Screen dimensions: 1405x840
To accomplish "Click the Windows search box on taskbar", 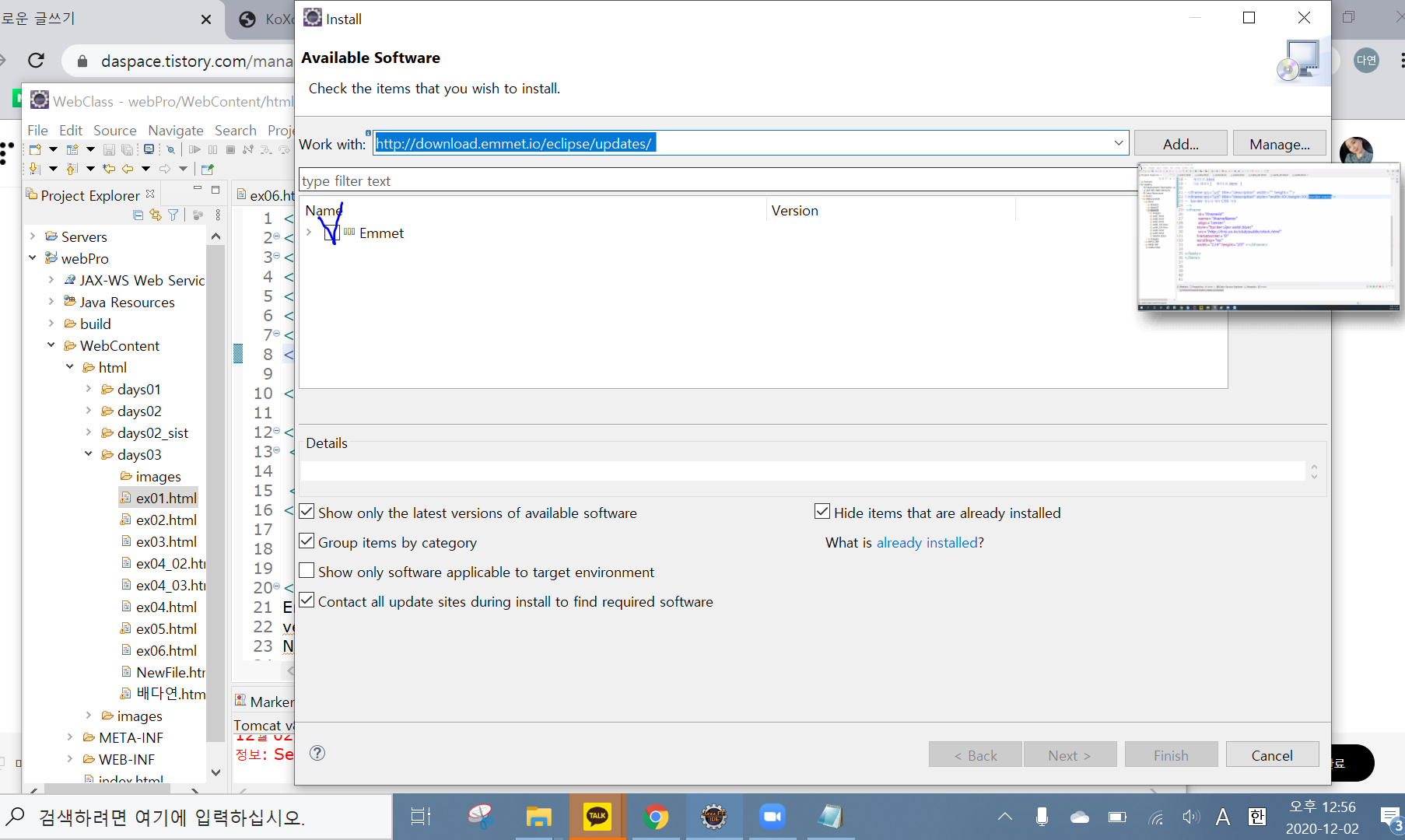I will click(x=196, y=817).
